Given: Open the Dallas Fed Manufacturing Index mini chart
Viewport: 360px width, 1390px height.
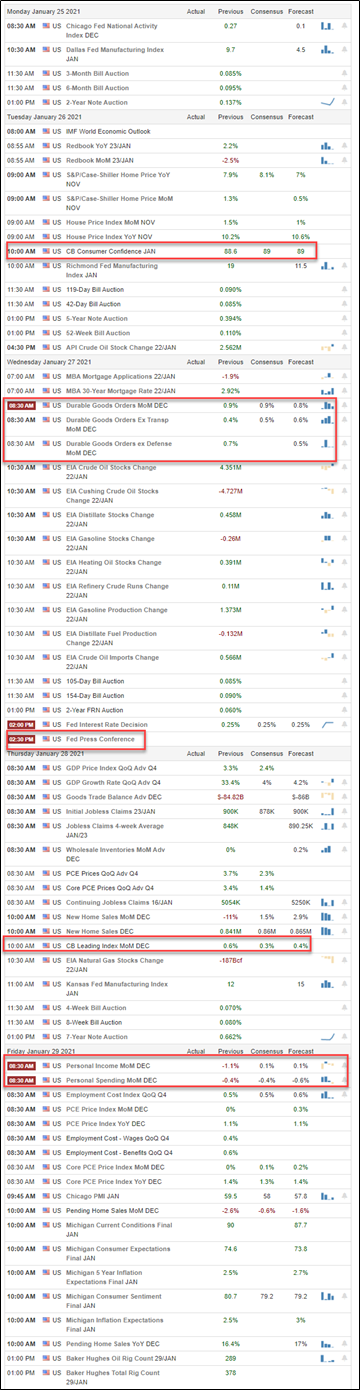Looking at the screenshot, I should 328,49.
